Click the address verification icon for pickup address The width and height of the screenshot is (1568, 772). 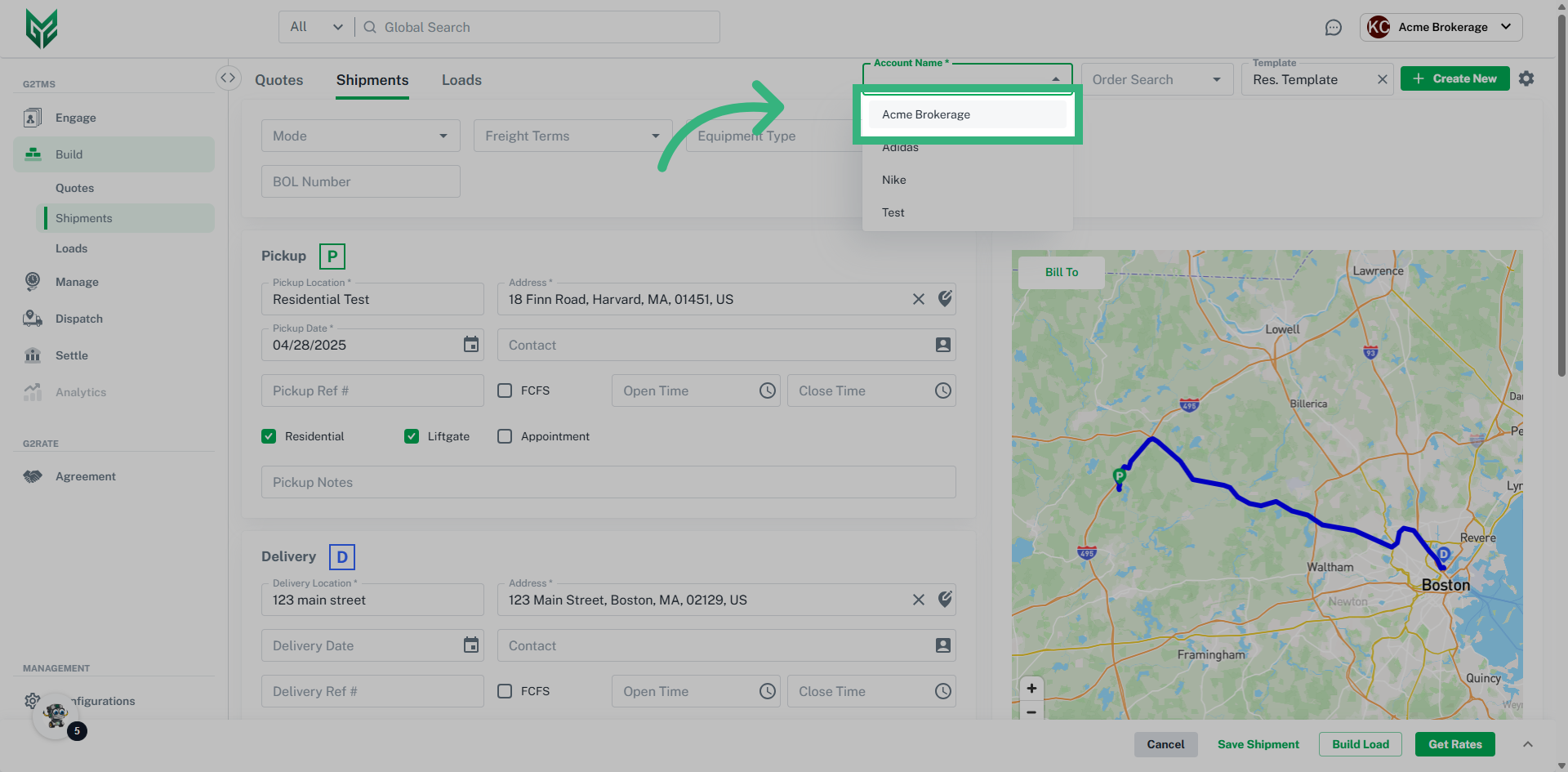click(945, 298)
